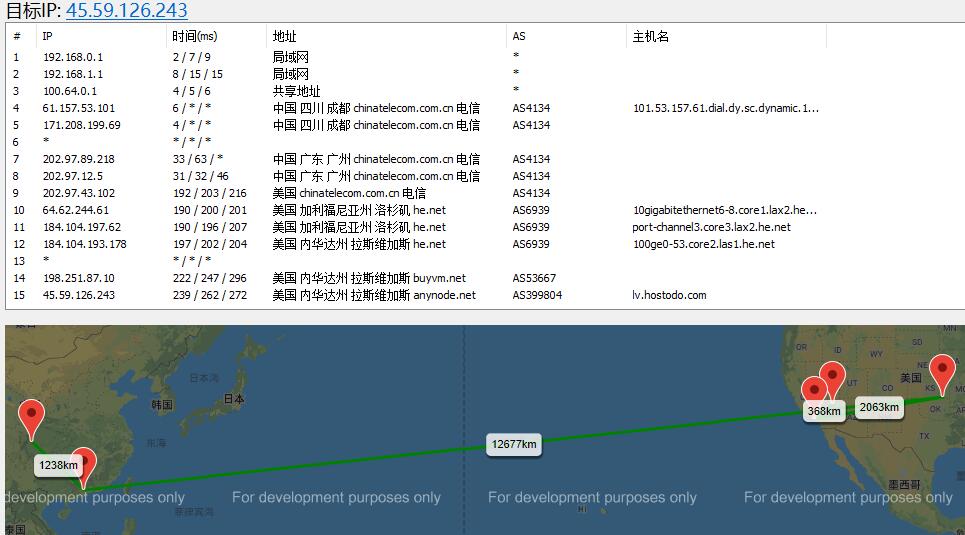Select hop 14 IP 198.251.87.10
This screenshot has height=535, width=965.
(x=79, y=278)
